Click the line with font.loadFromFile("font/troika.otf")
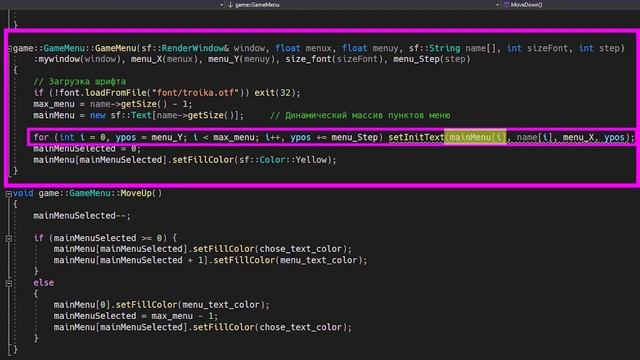This screenshot has width=640, height=360. tap(167, 93)
